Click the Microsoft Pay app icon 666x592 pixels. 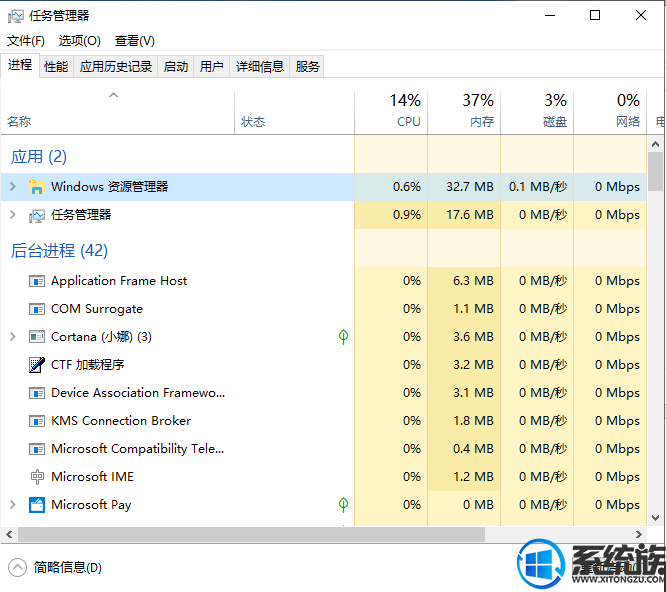click(37, 505)
